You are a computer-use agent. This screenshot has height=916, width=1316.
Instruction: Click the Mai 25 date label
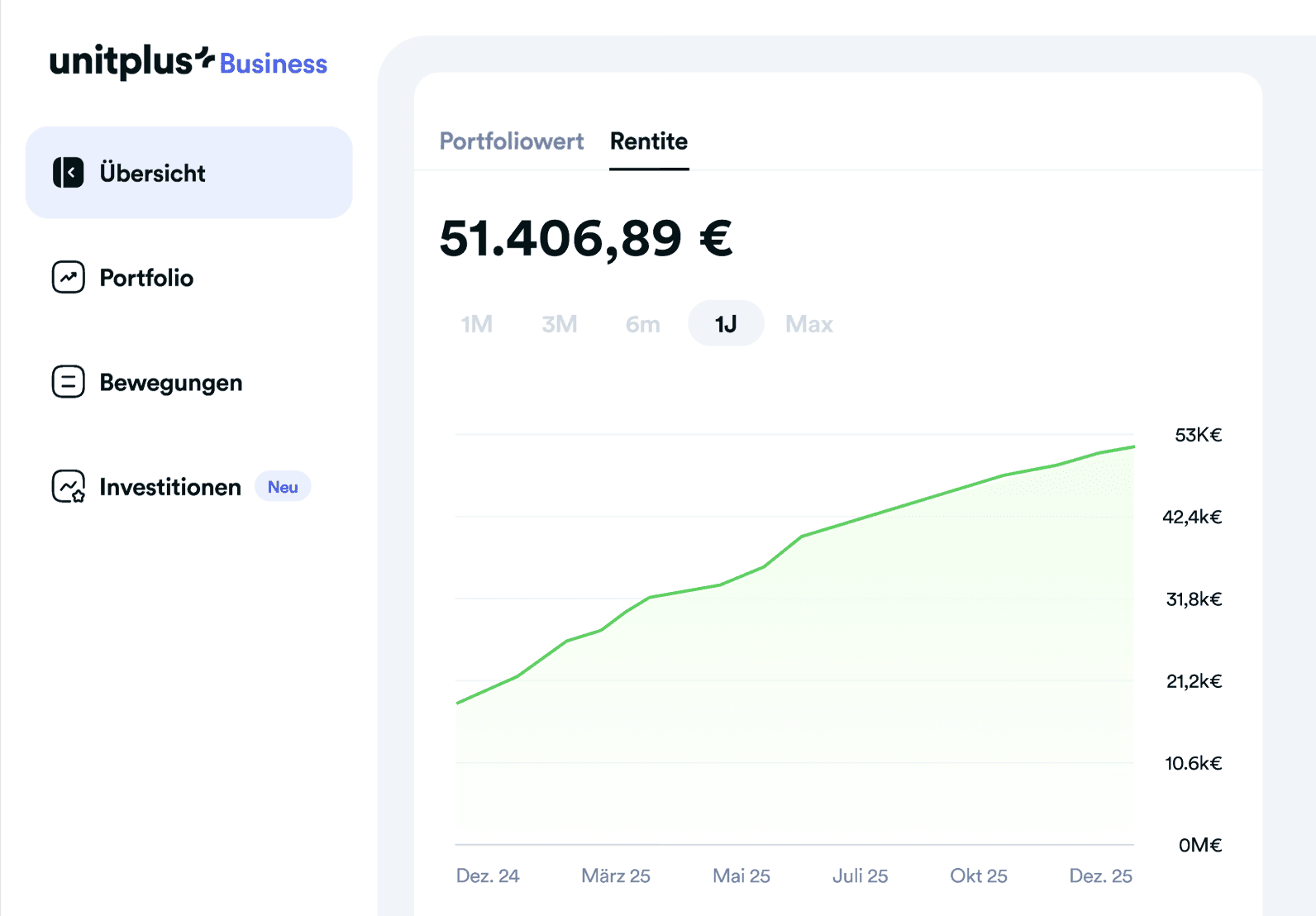pyautogui.click(x=741, y=876)
